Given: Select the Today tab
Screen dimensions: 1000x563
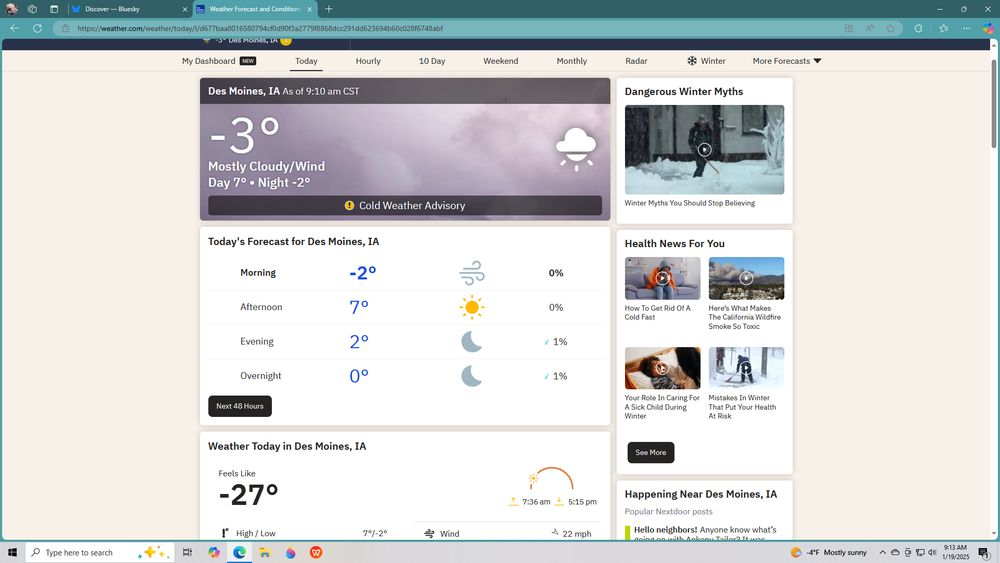Looking at the screenshot, I should tap(306, 61).
